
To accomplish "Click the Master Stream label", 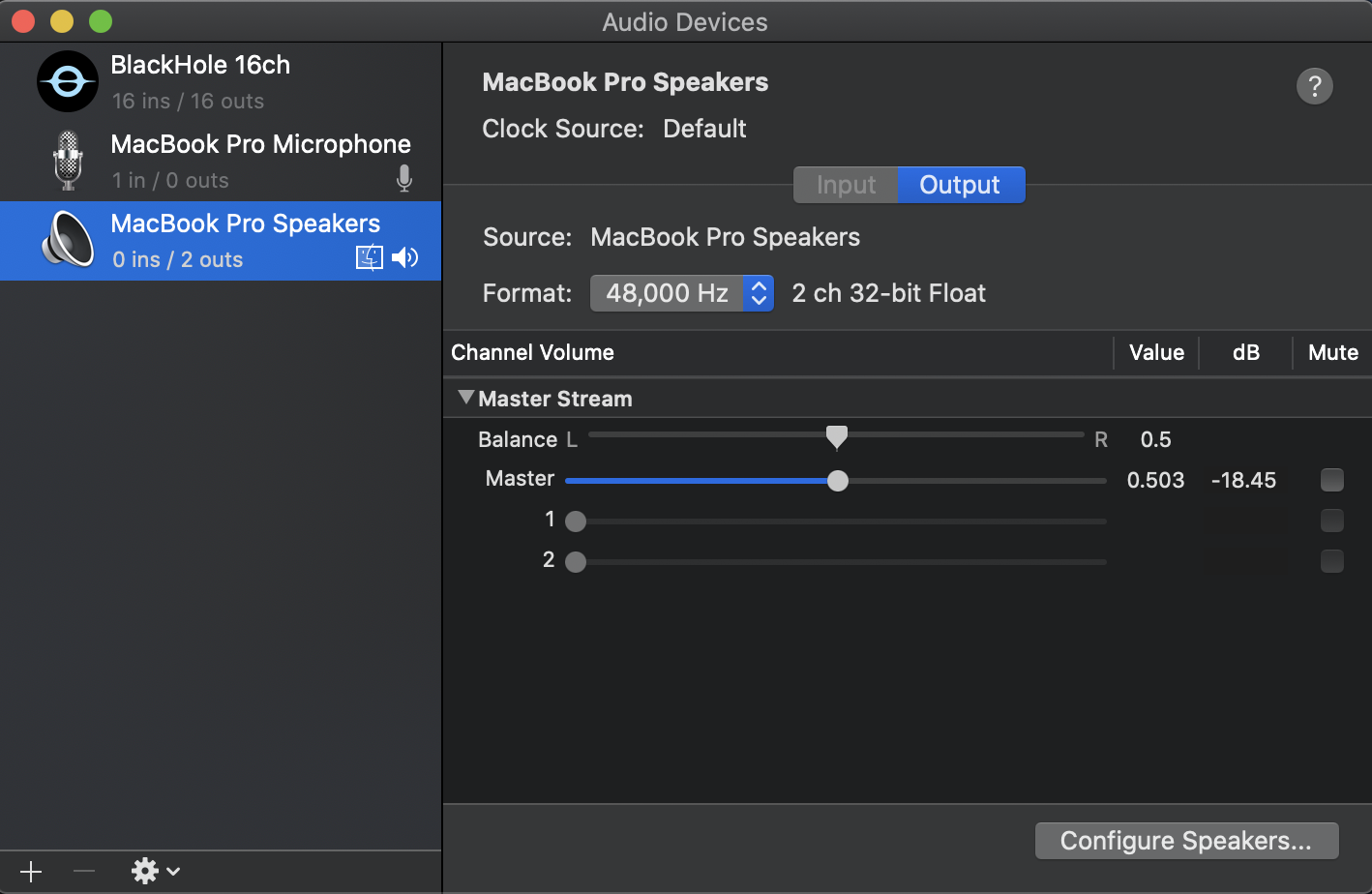I will coord(555,399).
